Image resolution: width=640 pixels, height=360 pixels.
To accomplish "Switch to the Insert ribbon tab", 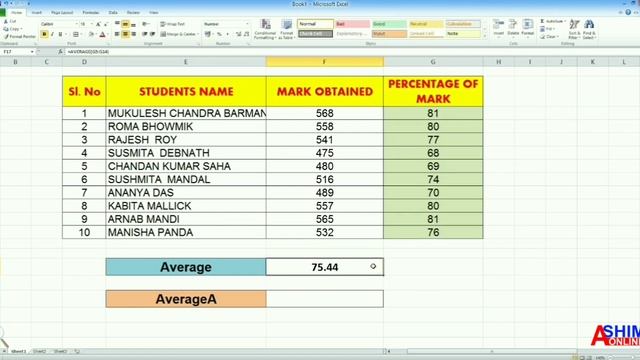I will [36, 13].
